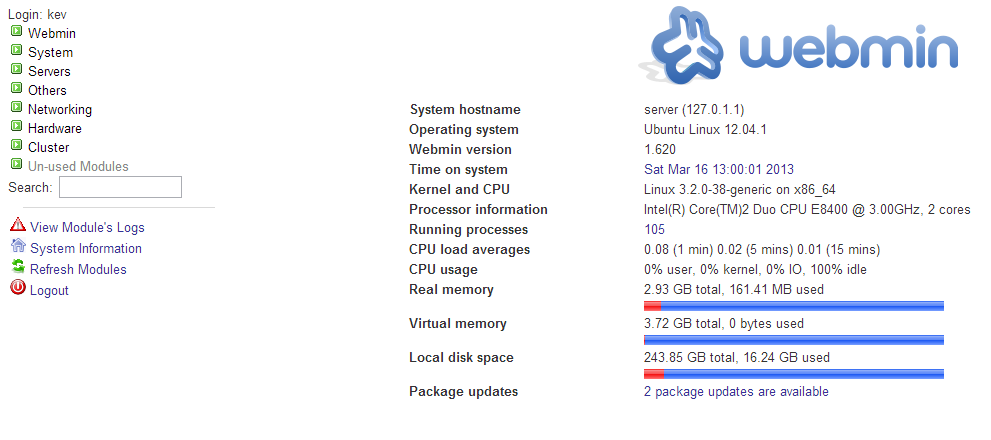Open the Un-used Modules section

(78, 166)
